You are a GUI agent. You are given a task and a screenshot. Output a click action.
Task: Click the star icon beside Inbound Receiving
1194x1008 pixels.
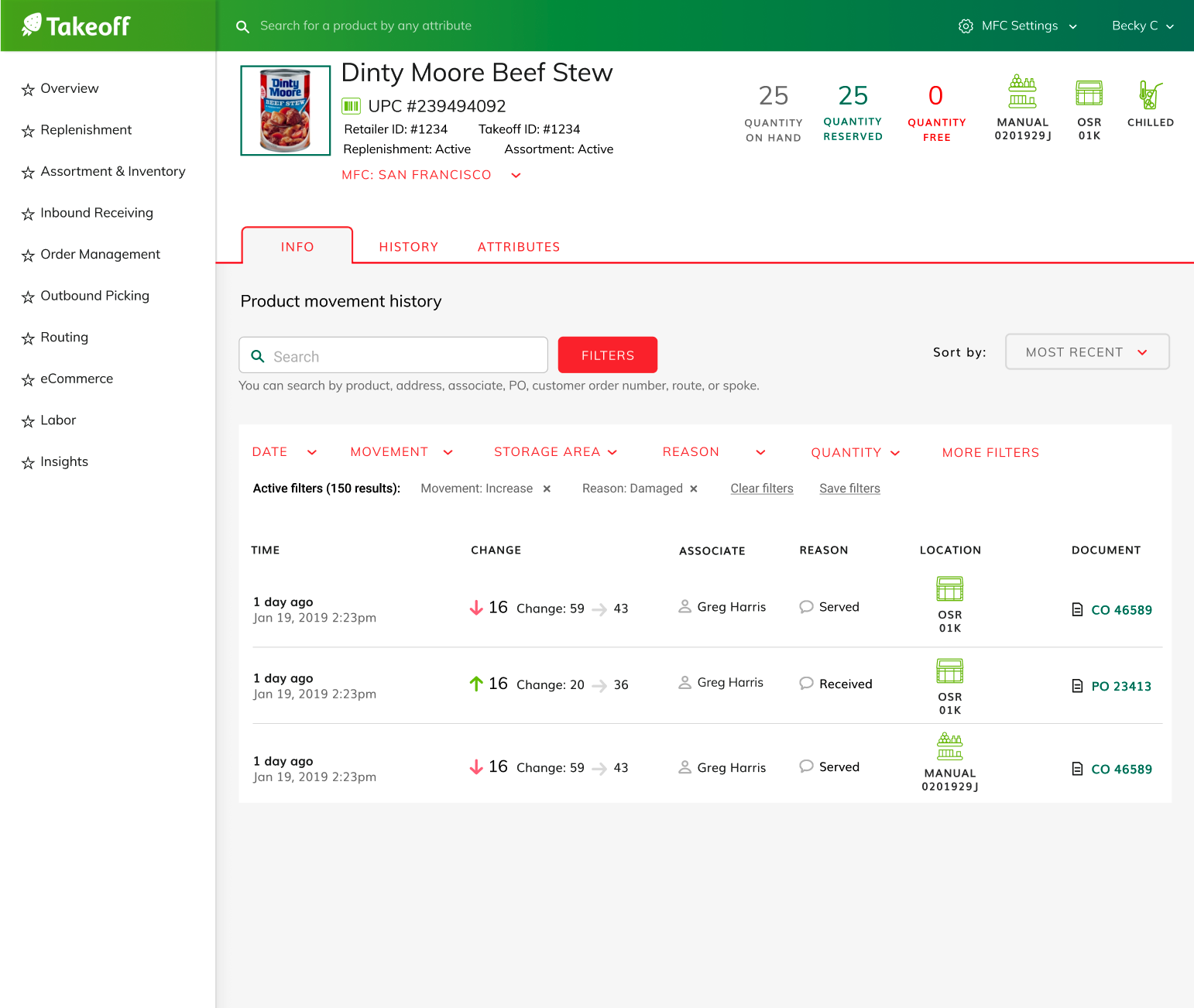pyautogui.click(x=28, y=214)
